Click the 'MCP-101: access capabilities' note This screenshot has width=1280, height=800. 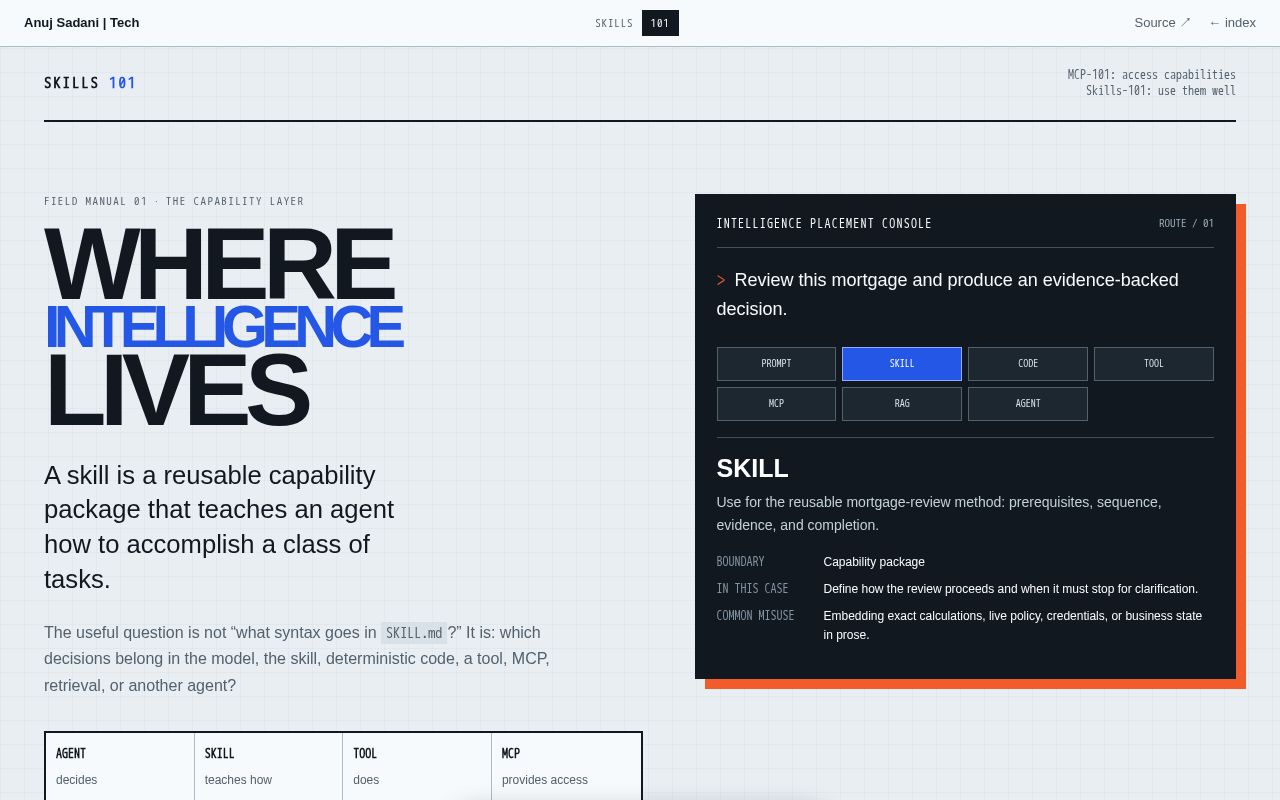pyautogui.click(x=1151, y=75)
